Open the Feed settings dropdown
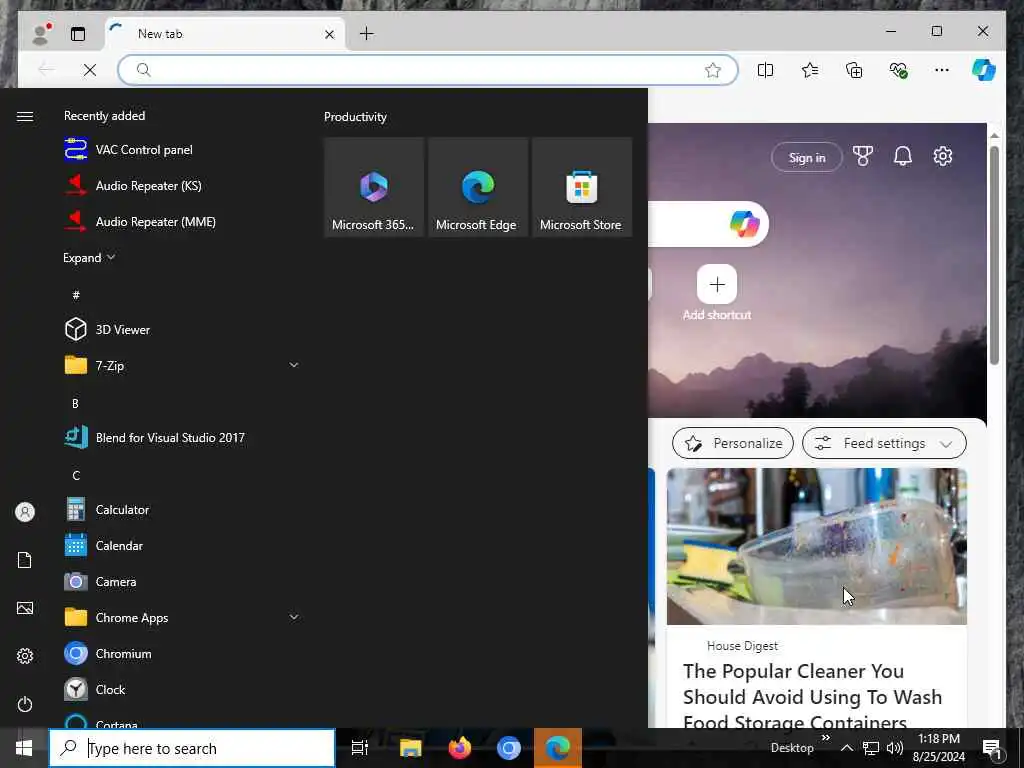The height and width of the screenshot is (768, 1024). pyautogui.click(x=884, y=443)
